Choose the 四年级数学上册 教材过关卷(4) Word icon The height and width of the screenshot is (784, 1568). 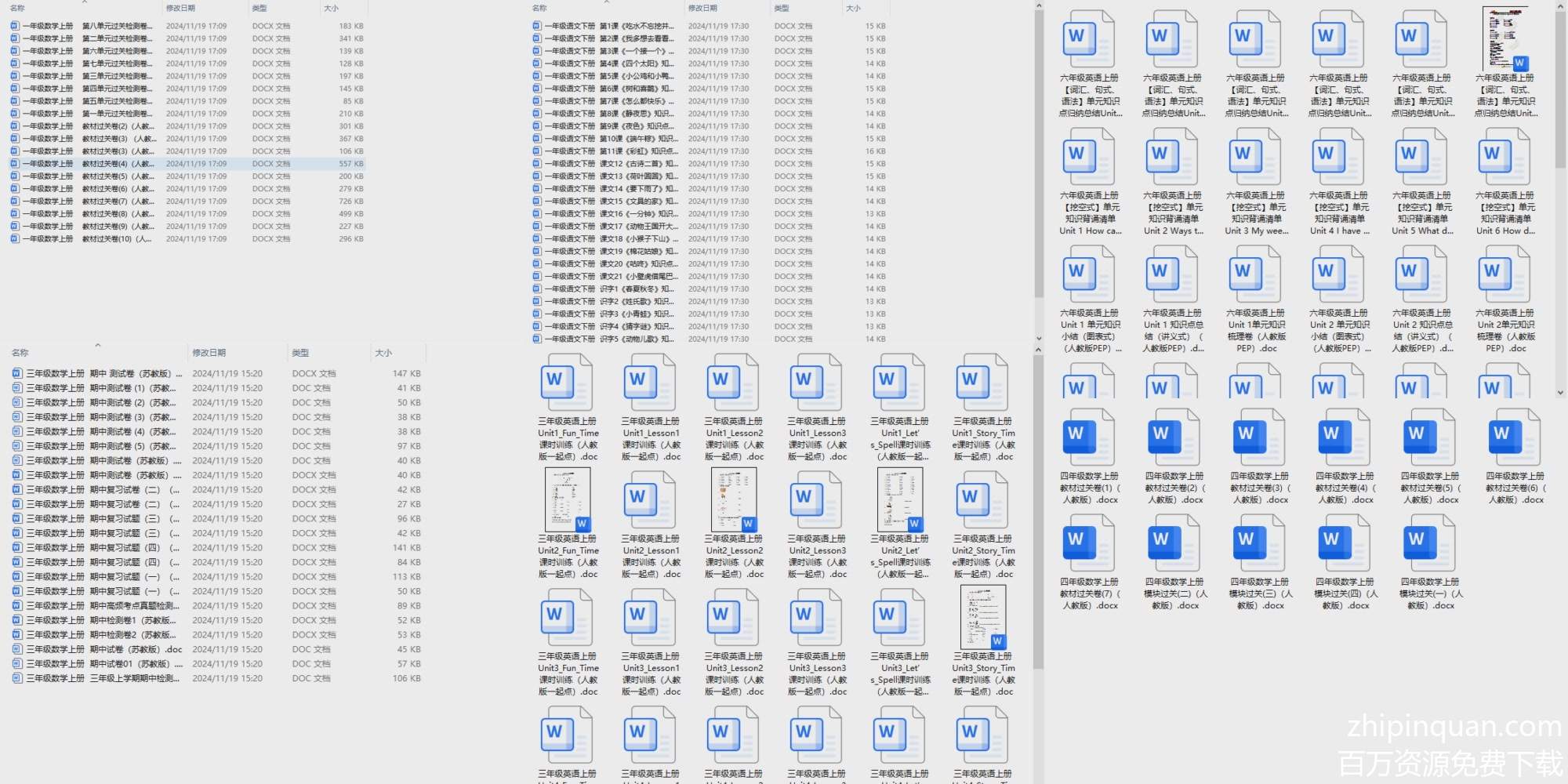(1344, 437)
